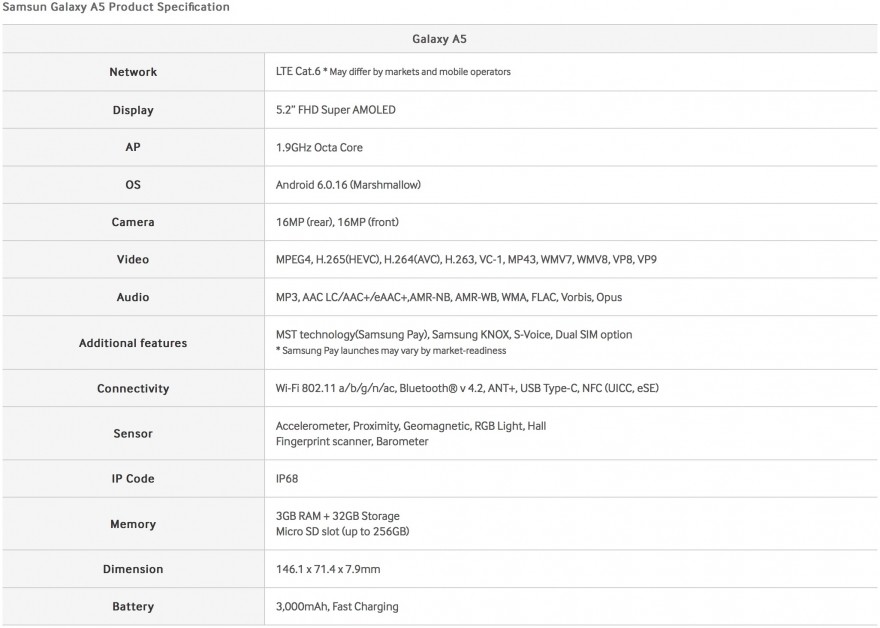Click the Micro SD slot memory text

coord(342,531)
